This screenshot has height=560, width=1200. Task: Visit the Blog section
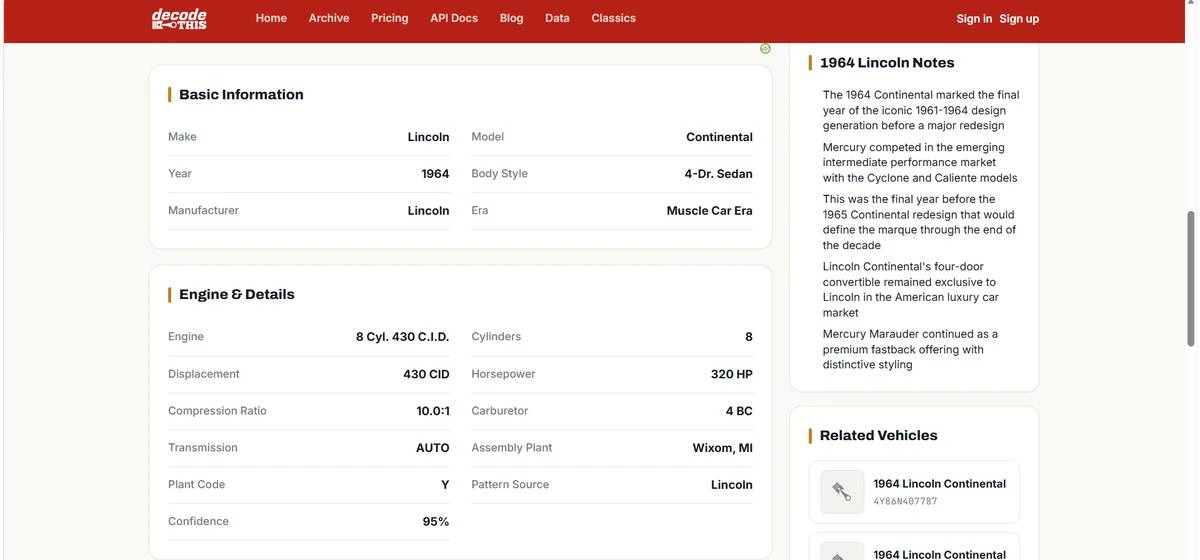pos(511,18)
